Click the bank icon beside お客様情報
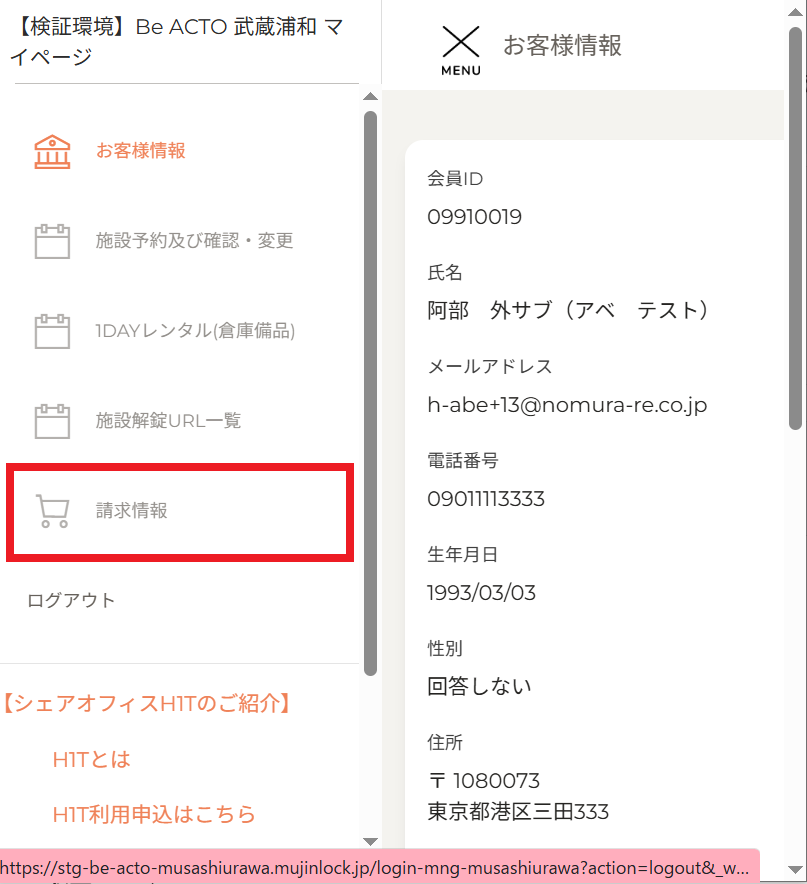The image size is (807, 884). (x=52, y=152)
